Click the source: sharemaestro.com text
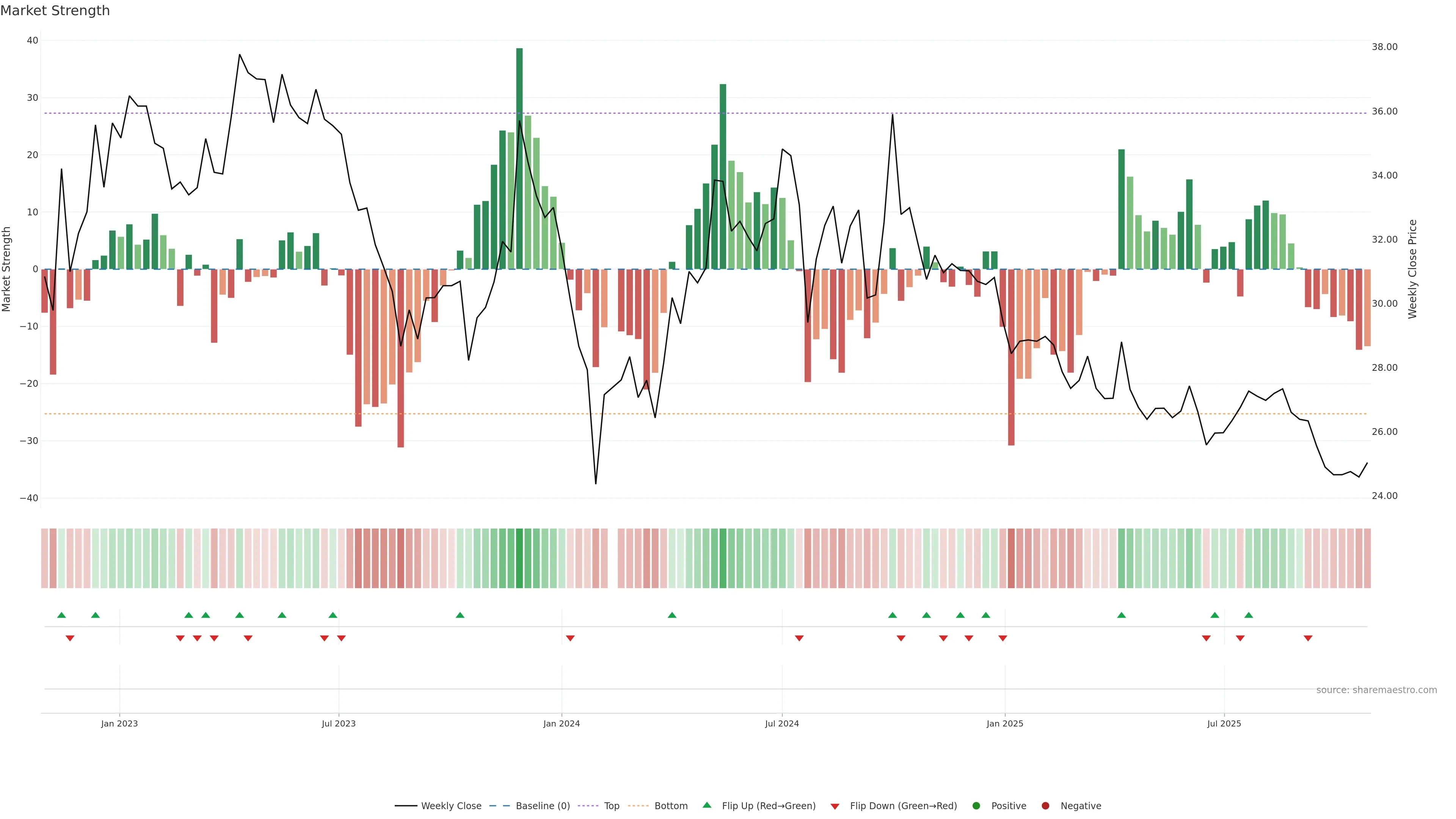The width and height of the screenshot is (1456, 819). coord(1376,690)
